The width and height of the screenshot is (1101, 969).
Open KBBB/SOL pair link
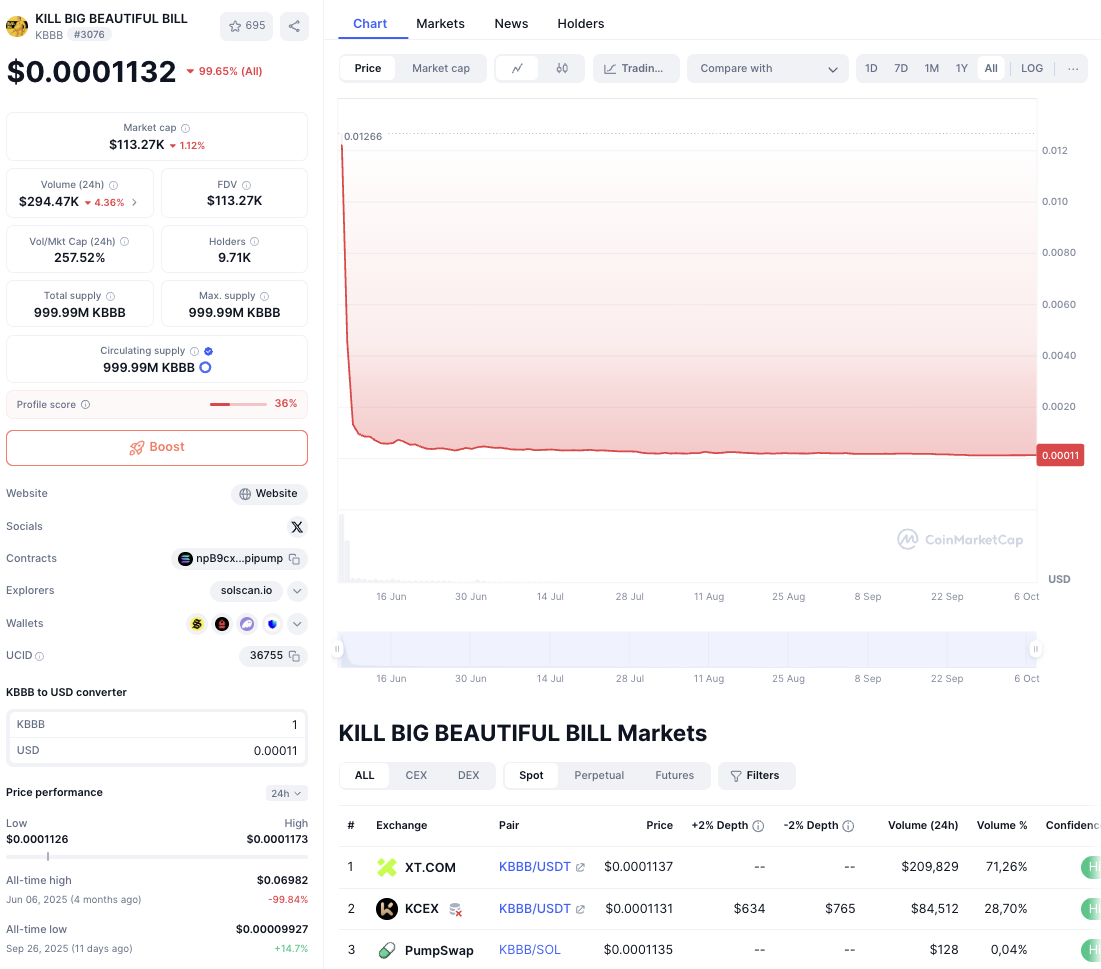[x=529, y=951]
